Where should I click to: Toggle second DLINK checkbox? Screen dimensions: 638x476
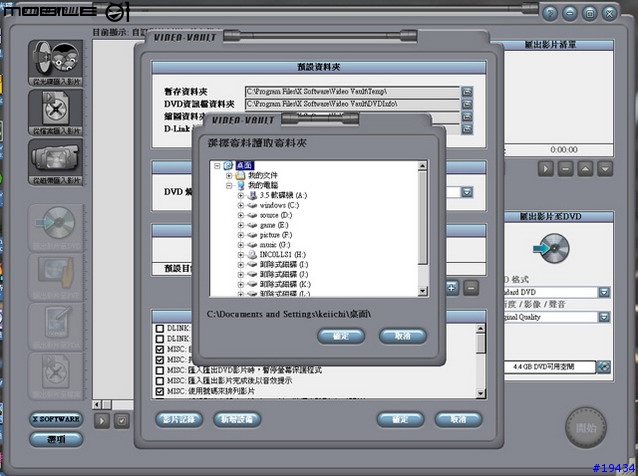(x=160, y=339)
